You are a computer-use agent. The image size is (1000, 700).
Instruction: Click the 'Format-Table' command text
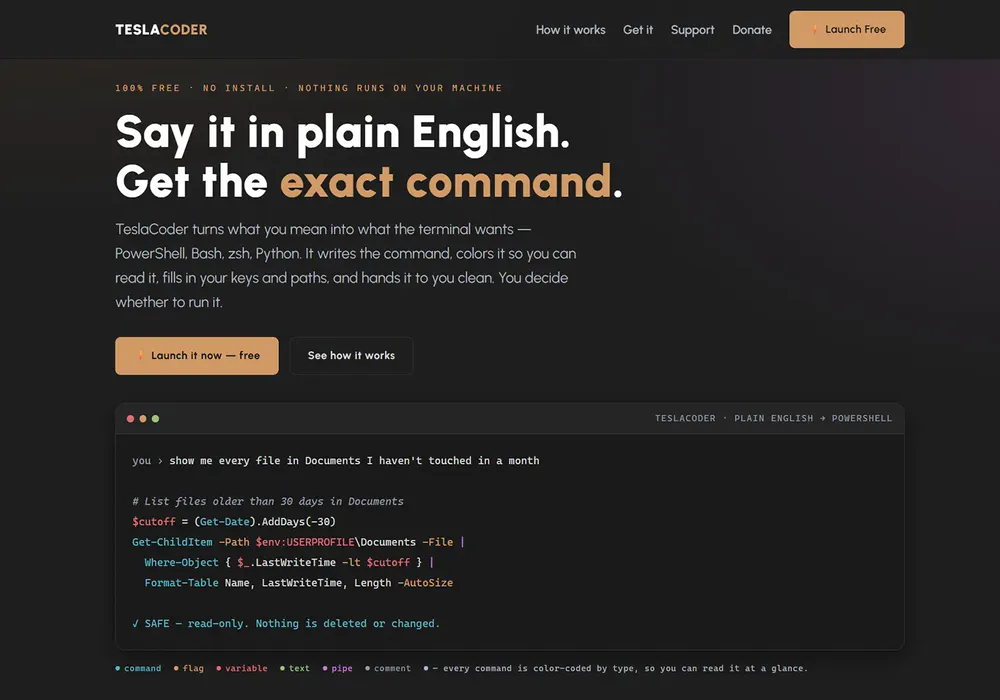(x=181, y=583)
